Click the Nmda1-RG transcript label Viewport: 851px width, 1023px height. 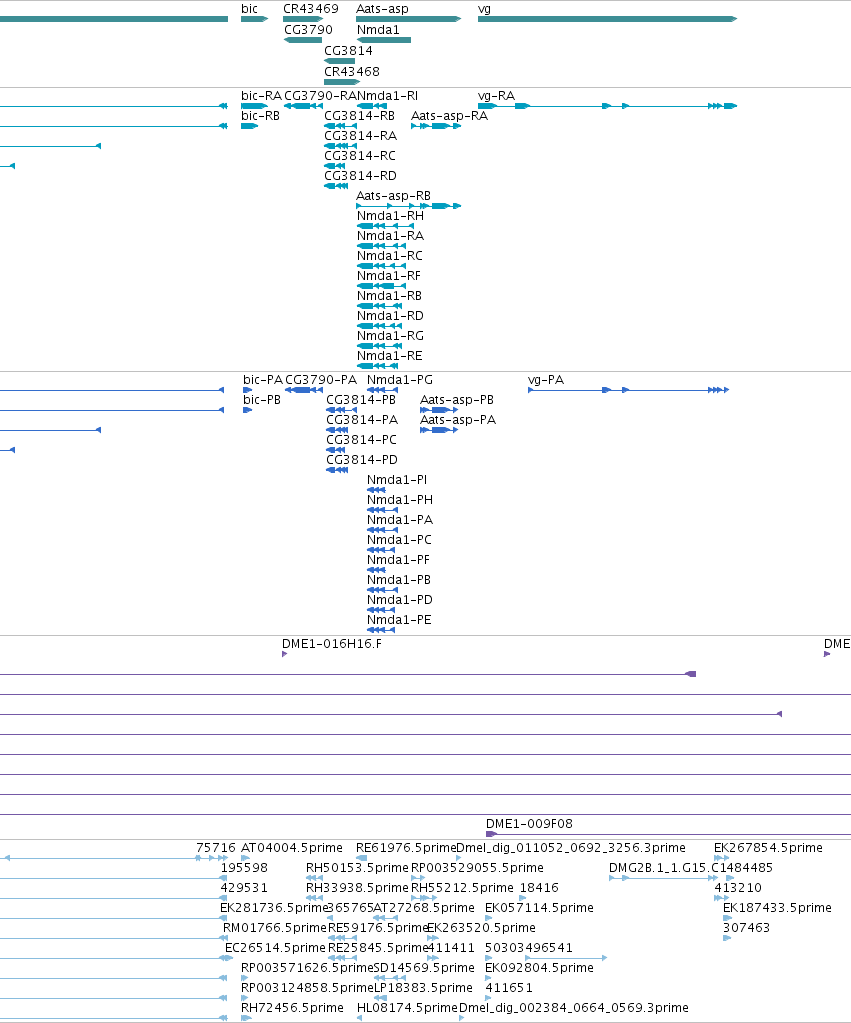pos(390,335)
